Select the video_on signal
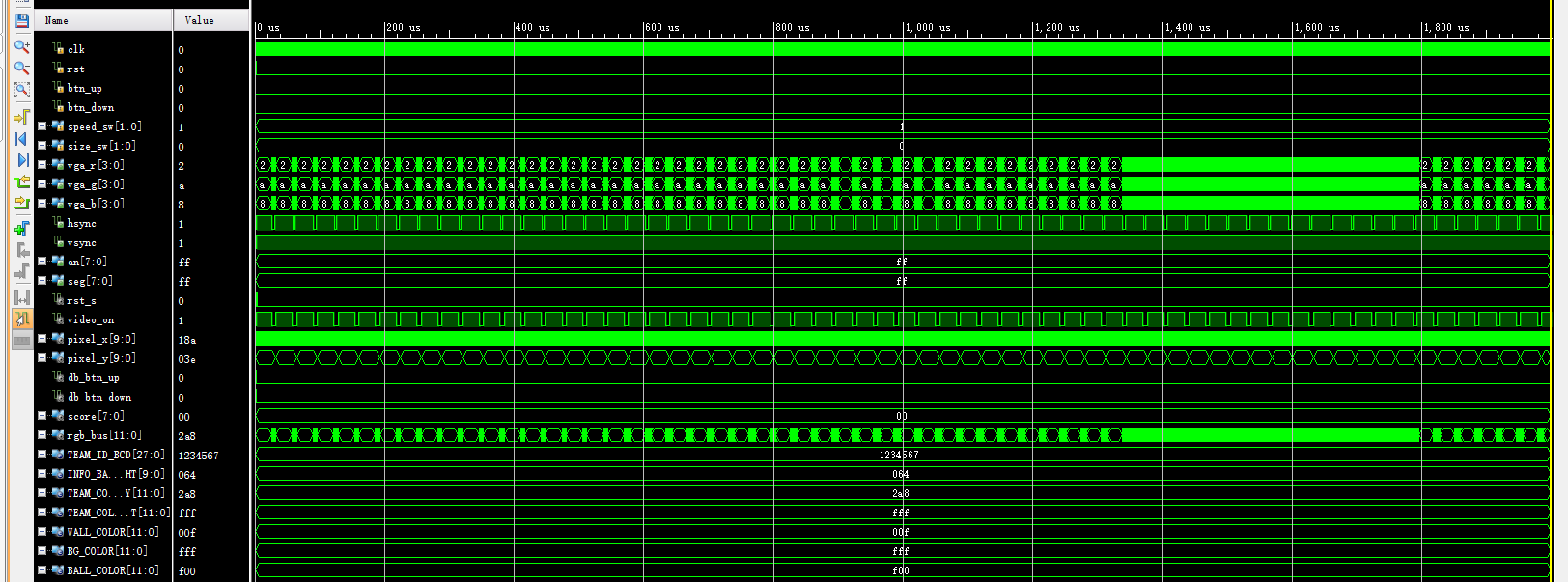 90,319
